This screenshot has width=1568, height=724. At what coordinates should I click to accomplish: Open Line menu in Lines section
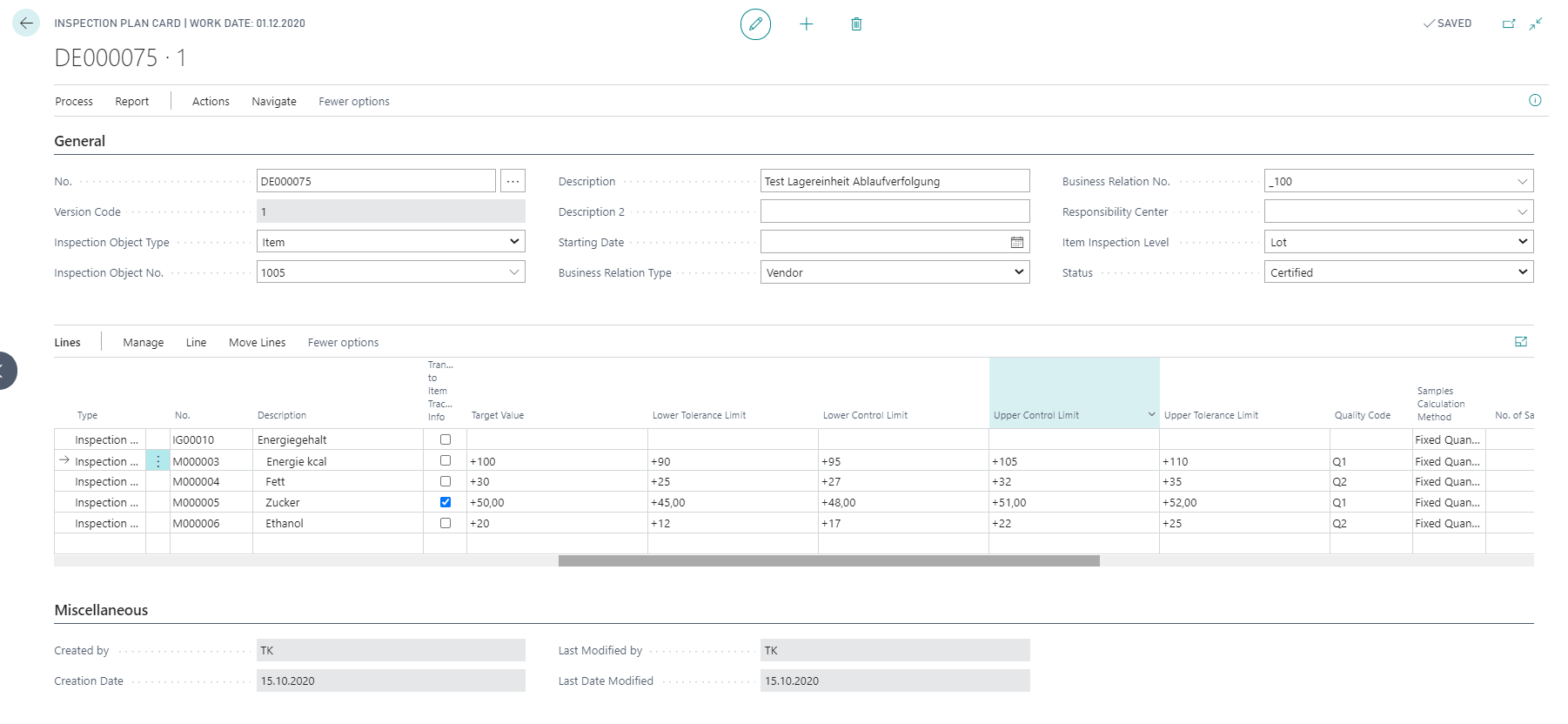[x=196, y=342]
